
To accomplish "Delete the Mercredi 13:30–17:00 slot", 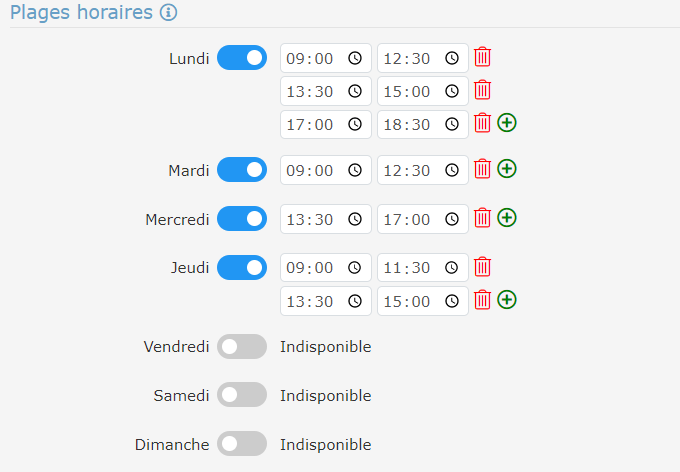I will [x=483, y=217].
